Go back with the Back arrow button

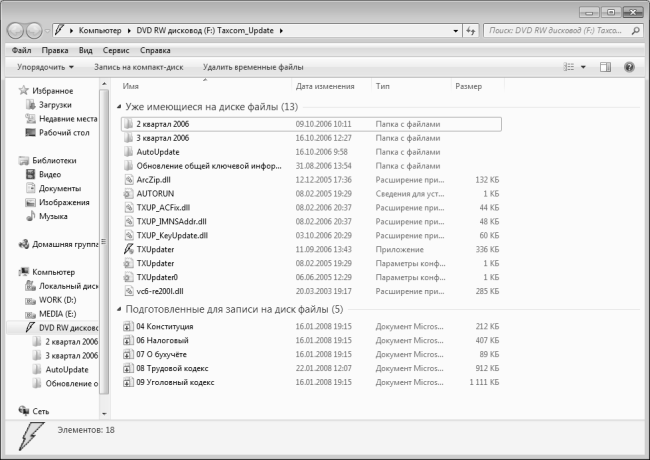point(16,30)
